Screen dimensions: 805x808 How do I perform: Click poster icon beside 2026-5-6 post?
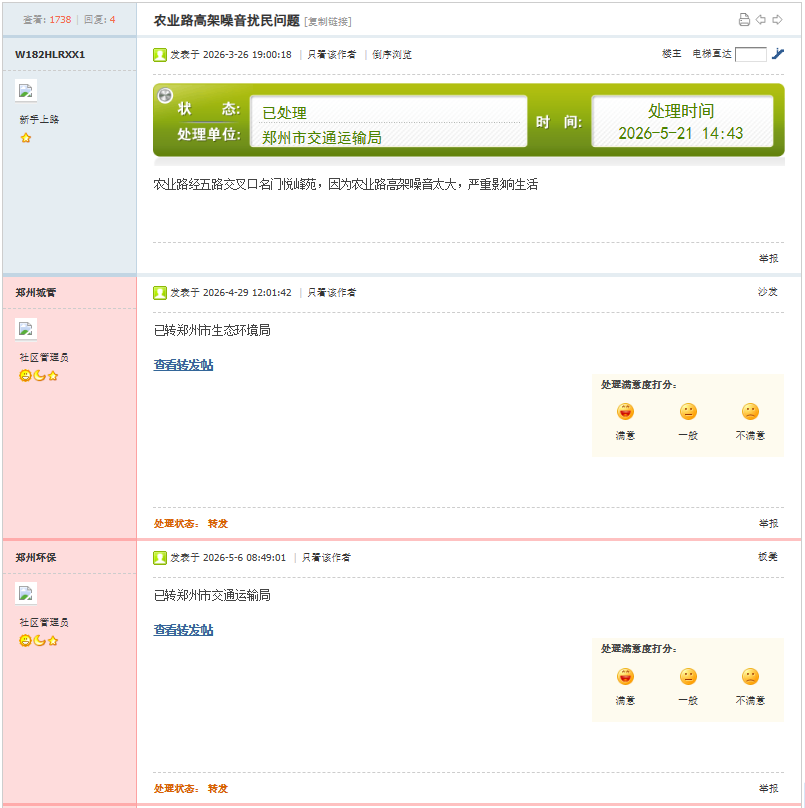tap(160, 558)
